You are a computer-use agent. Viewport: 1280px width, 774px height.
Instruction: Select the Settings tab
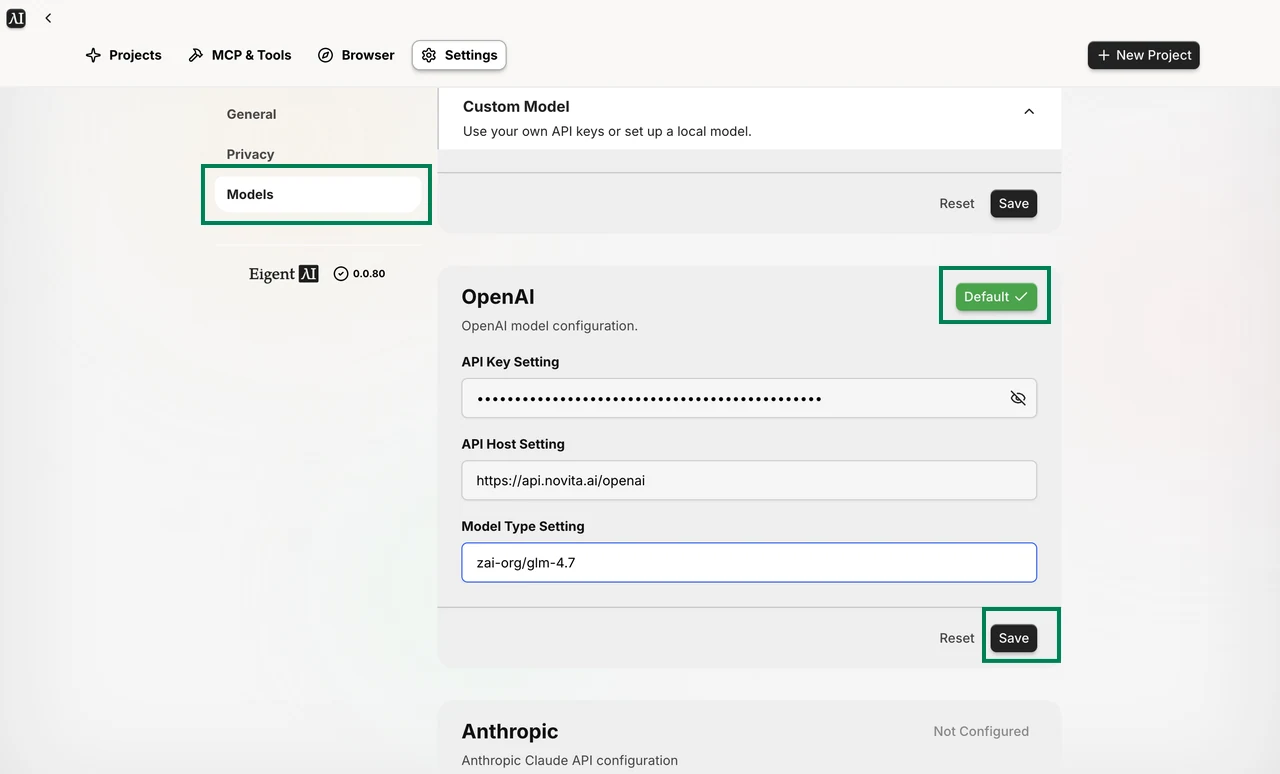pos(459,55)
